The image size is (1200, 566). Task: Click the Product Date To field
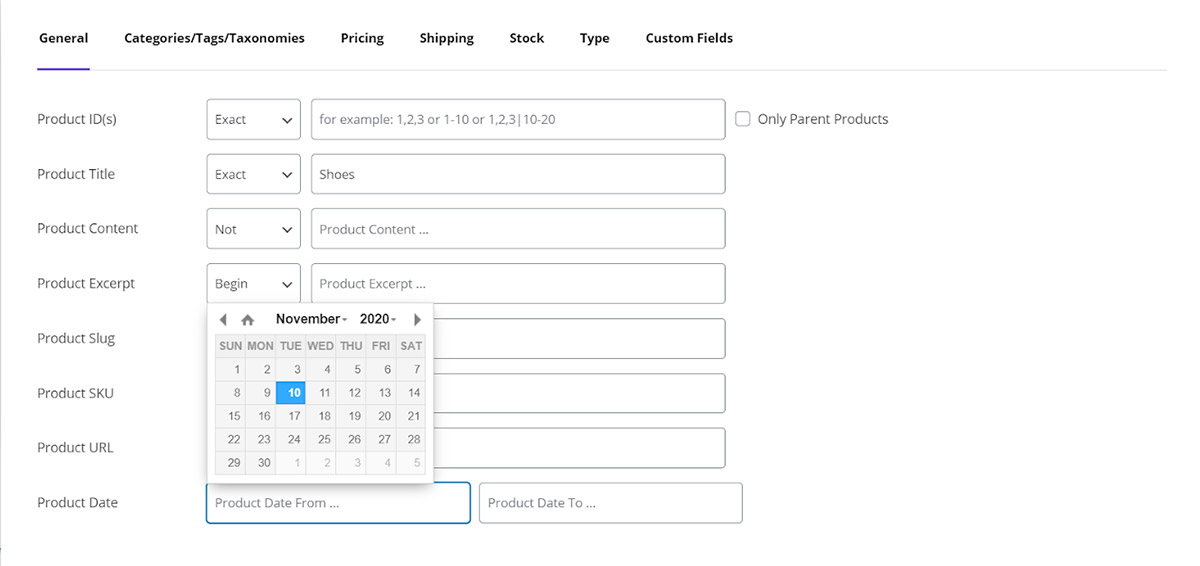click(610, 503)
